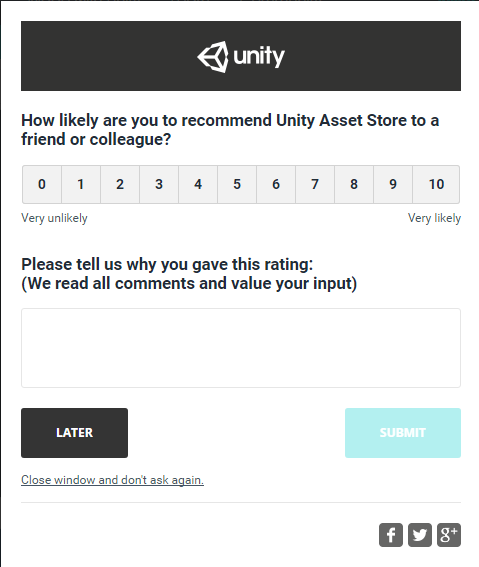Pick rating 4 on the scale

coord(198,184)
